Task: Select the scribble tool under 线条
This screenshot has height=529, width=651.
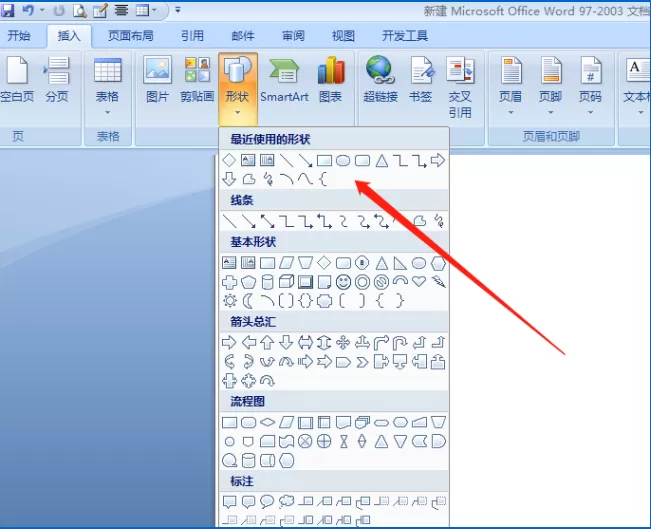Action: click(439, 221)
